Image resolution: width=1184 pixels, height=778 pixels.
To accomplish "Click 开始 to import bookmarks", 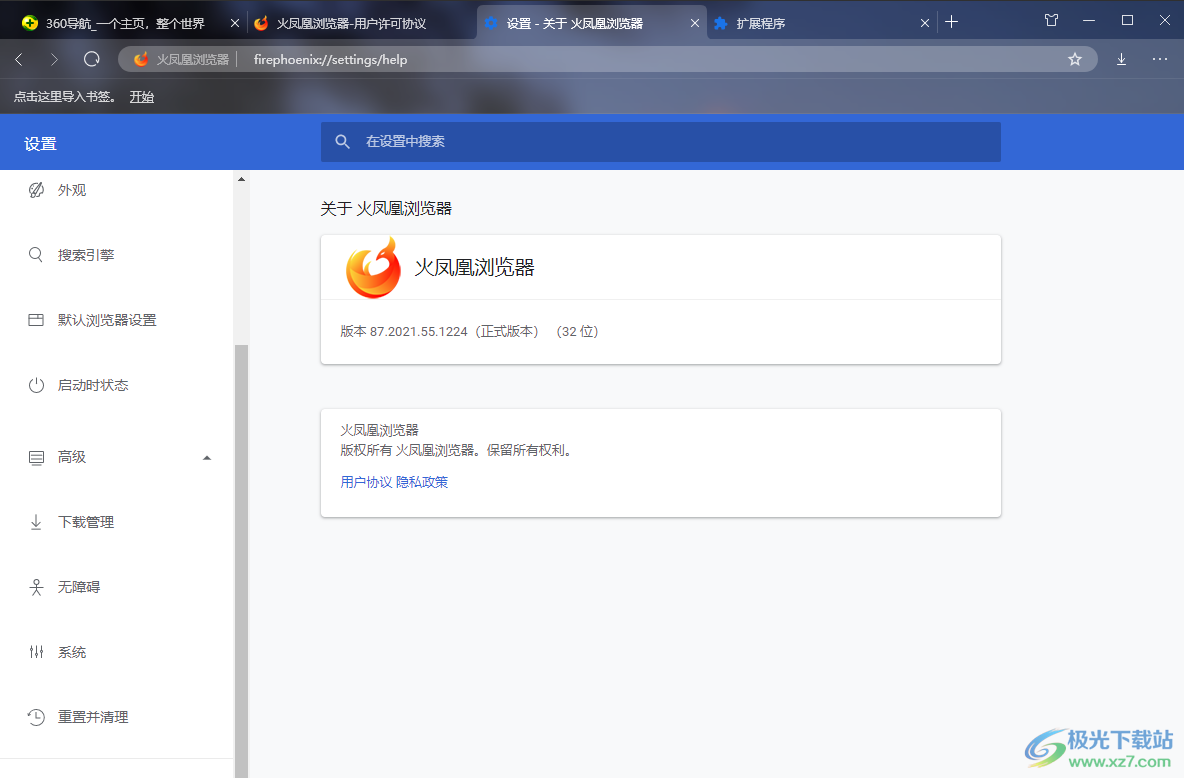I will coord(141,97).
